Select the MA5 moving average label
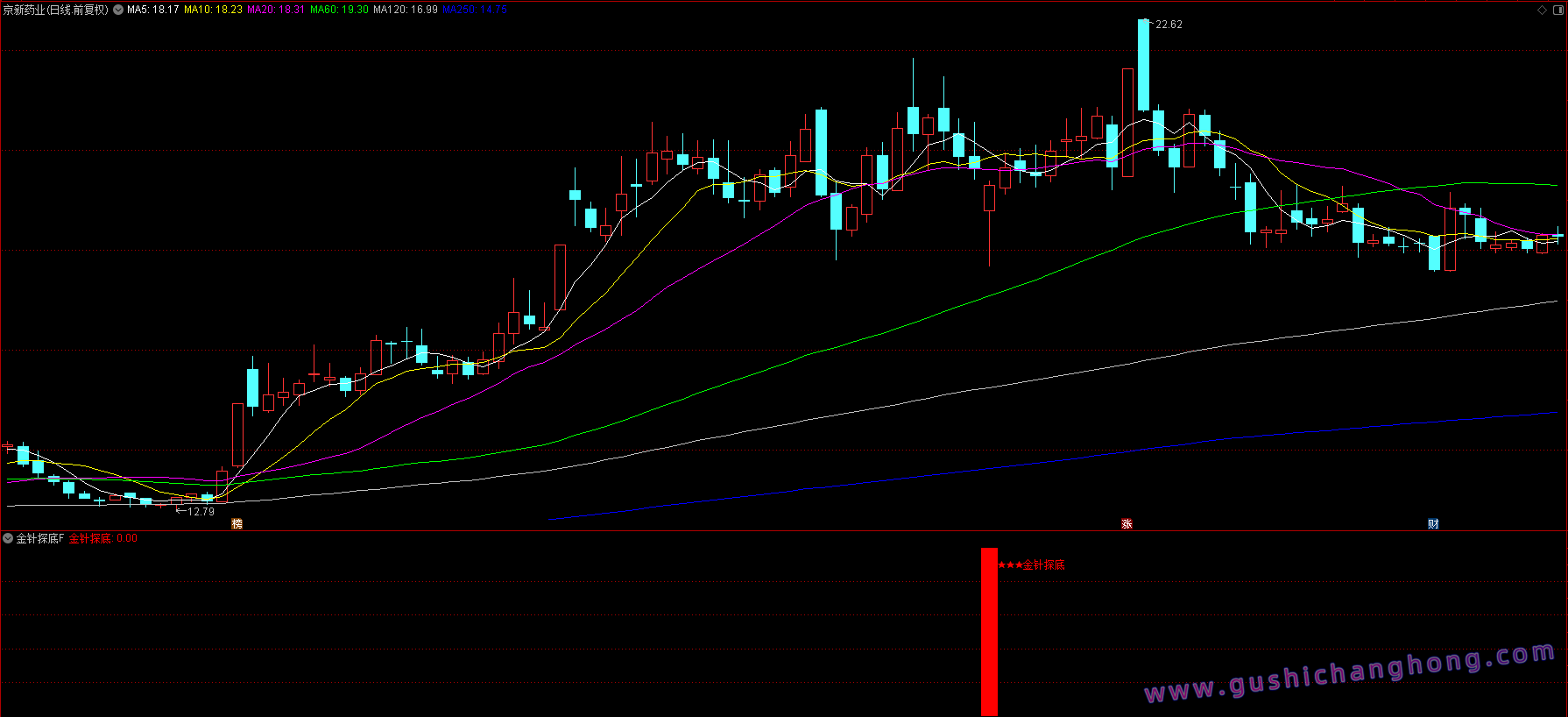Viewport: 1568px width, 717px height. pos(152,10)
